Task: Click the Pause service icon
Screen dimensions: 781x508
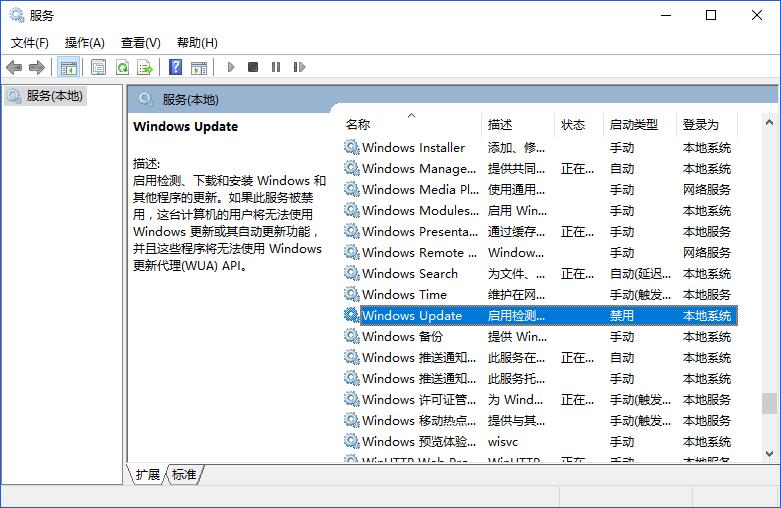Action: coord(276,67)
